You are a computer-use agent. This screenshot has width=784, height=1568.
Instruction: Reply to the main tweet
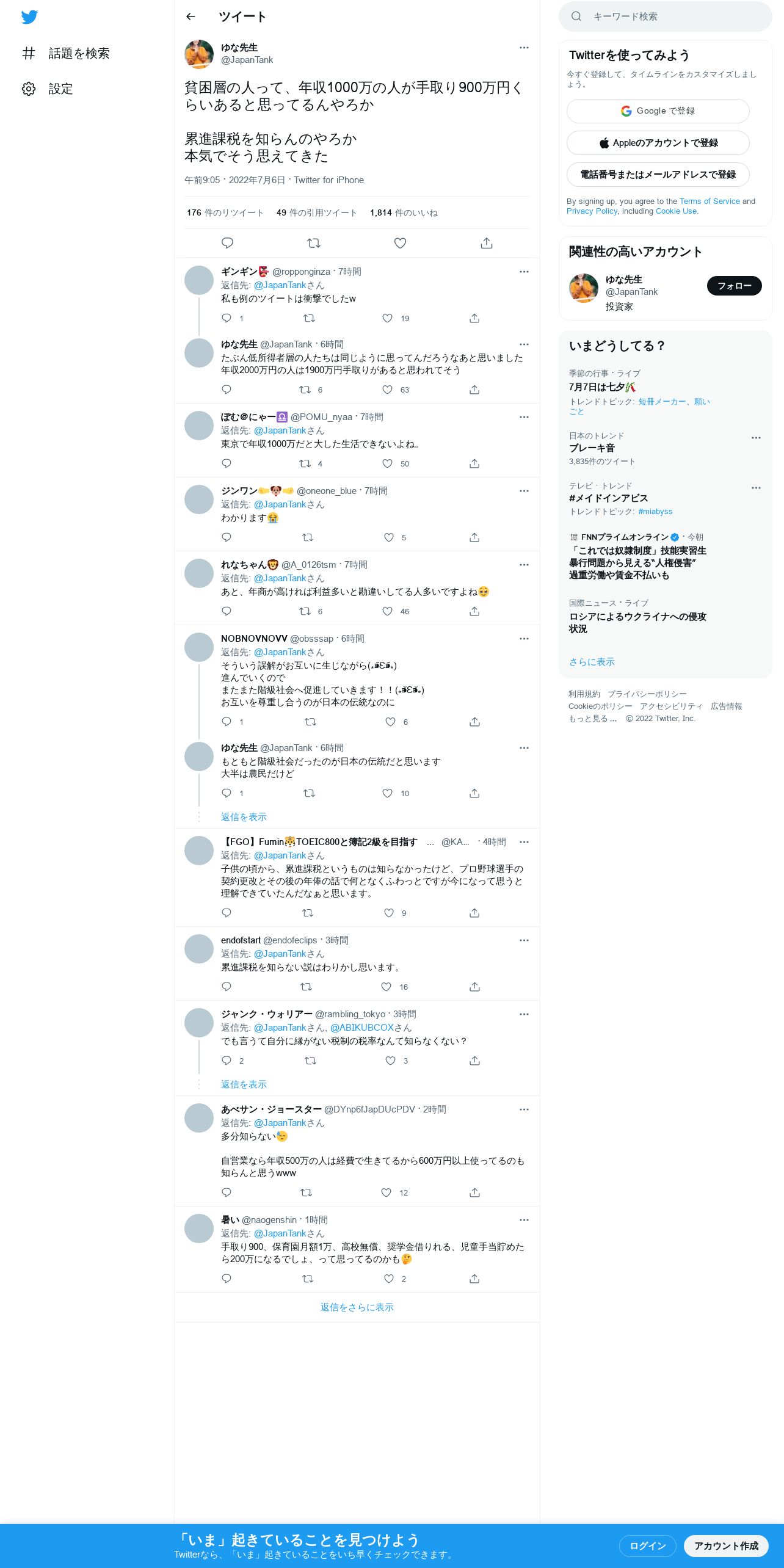tap(227, 243)
